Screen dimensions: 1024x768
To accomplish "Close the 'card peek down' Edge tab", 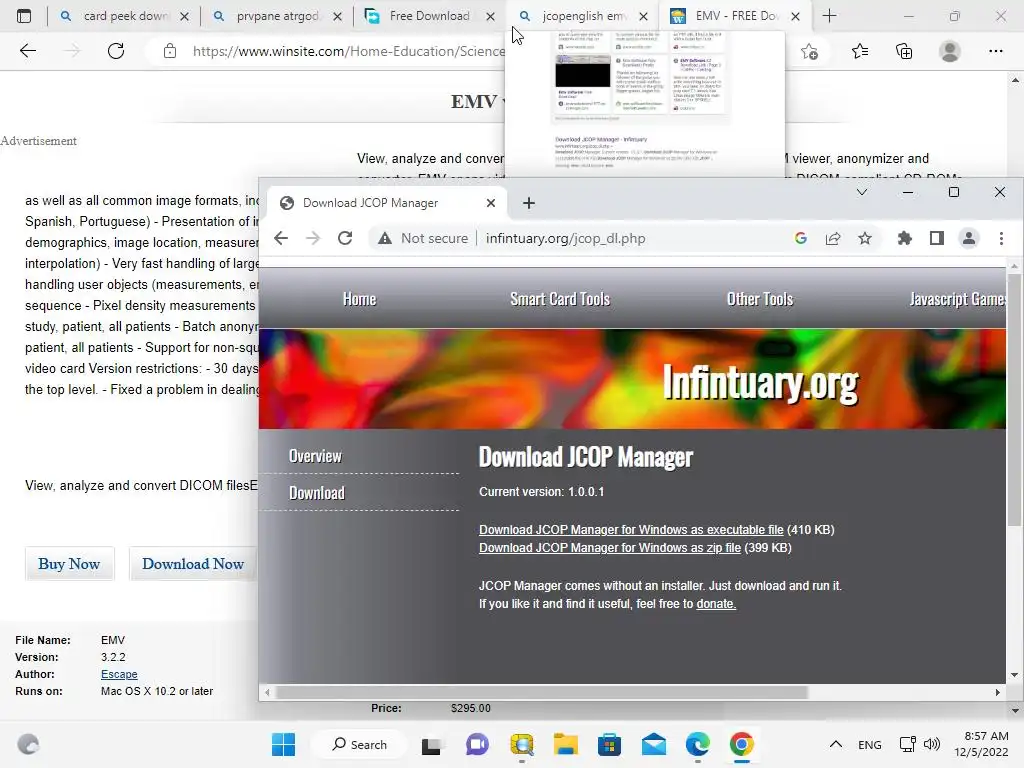I will click(185, 16).
